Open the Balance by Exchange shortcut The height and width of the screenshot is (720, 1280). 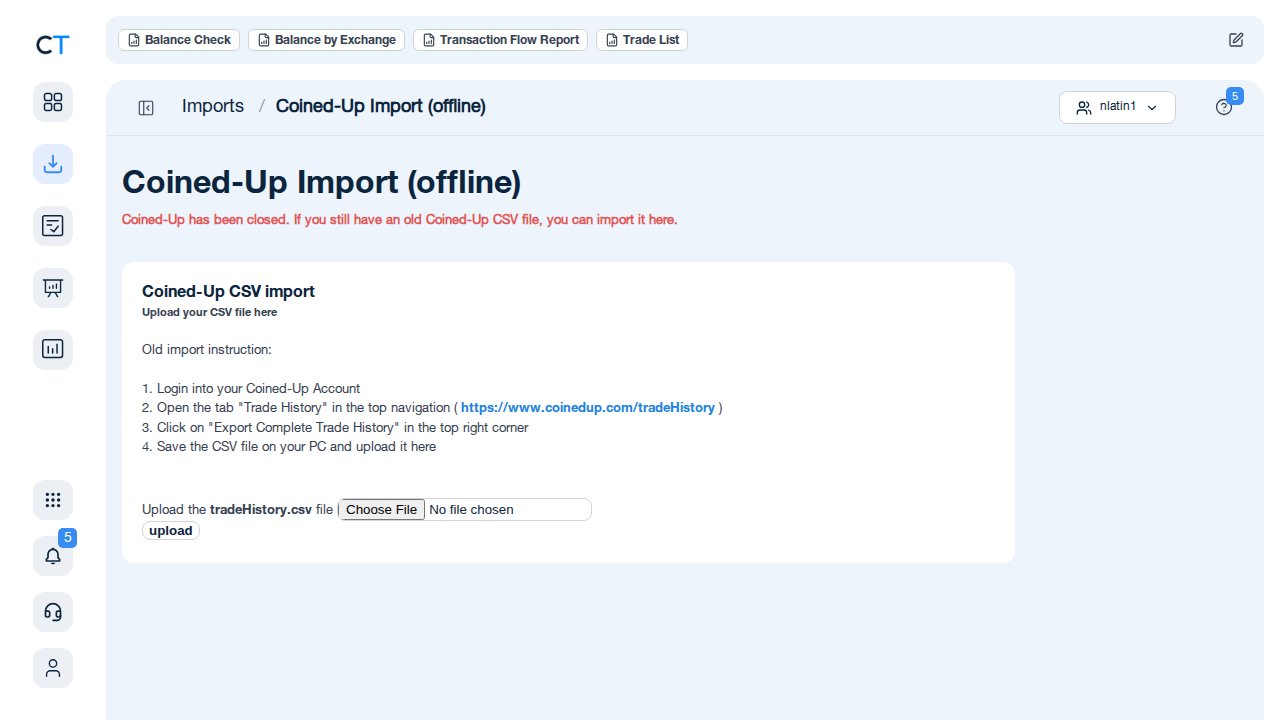(326, 40)
